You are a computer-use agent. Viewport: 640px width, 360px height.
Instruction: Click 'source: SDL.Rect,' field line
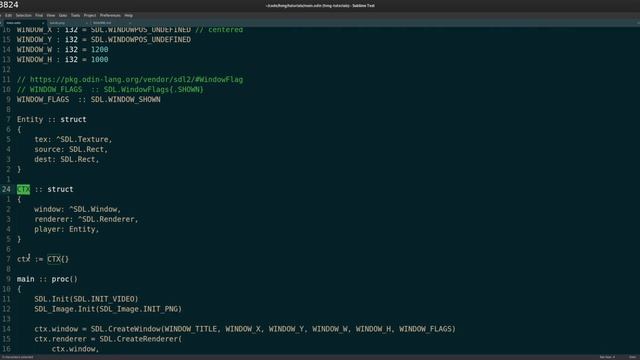point(71,149)
